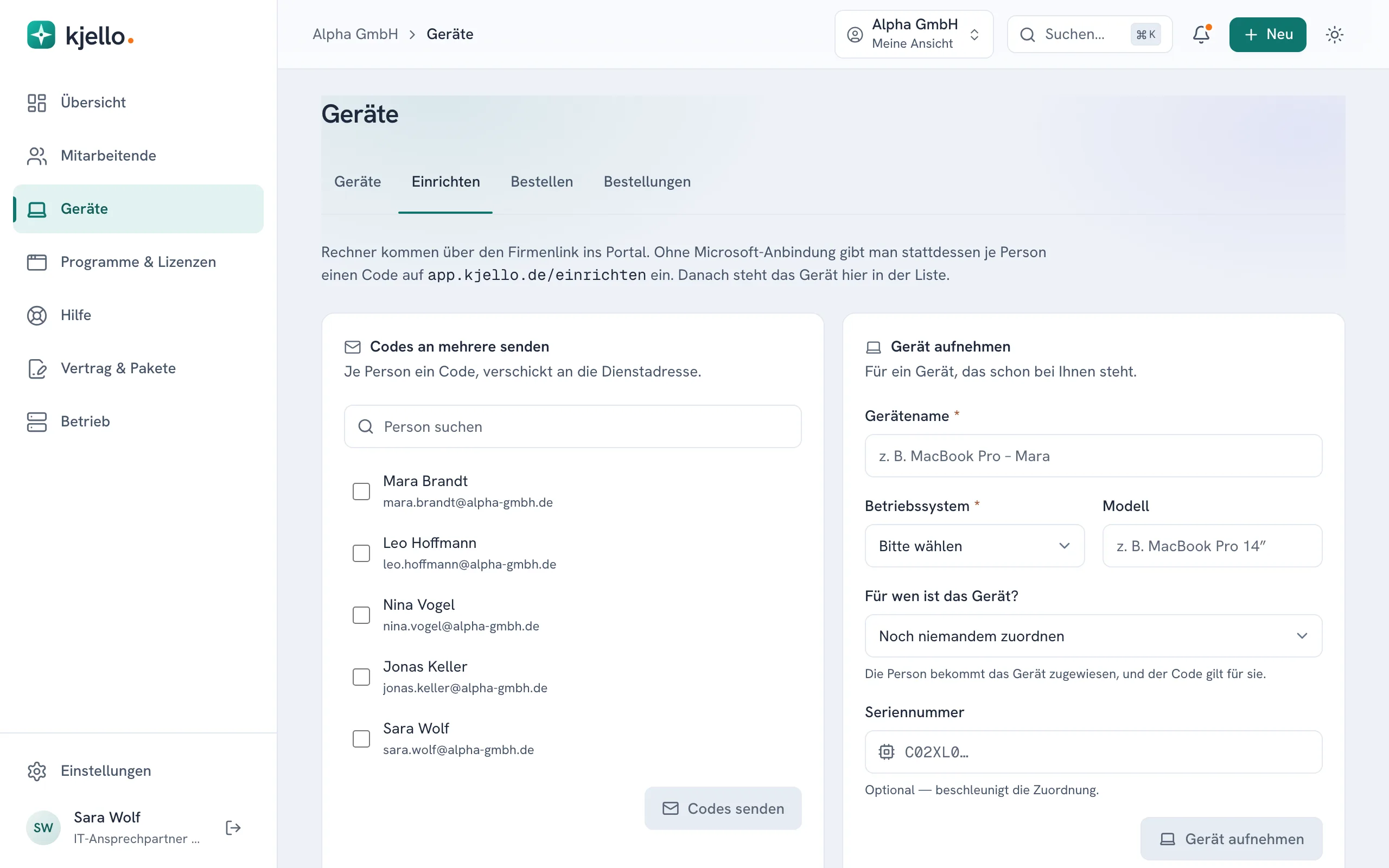Select the Geräte laptop icon in sidebar
Screen dimensions: 1389x868
37,209
